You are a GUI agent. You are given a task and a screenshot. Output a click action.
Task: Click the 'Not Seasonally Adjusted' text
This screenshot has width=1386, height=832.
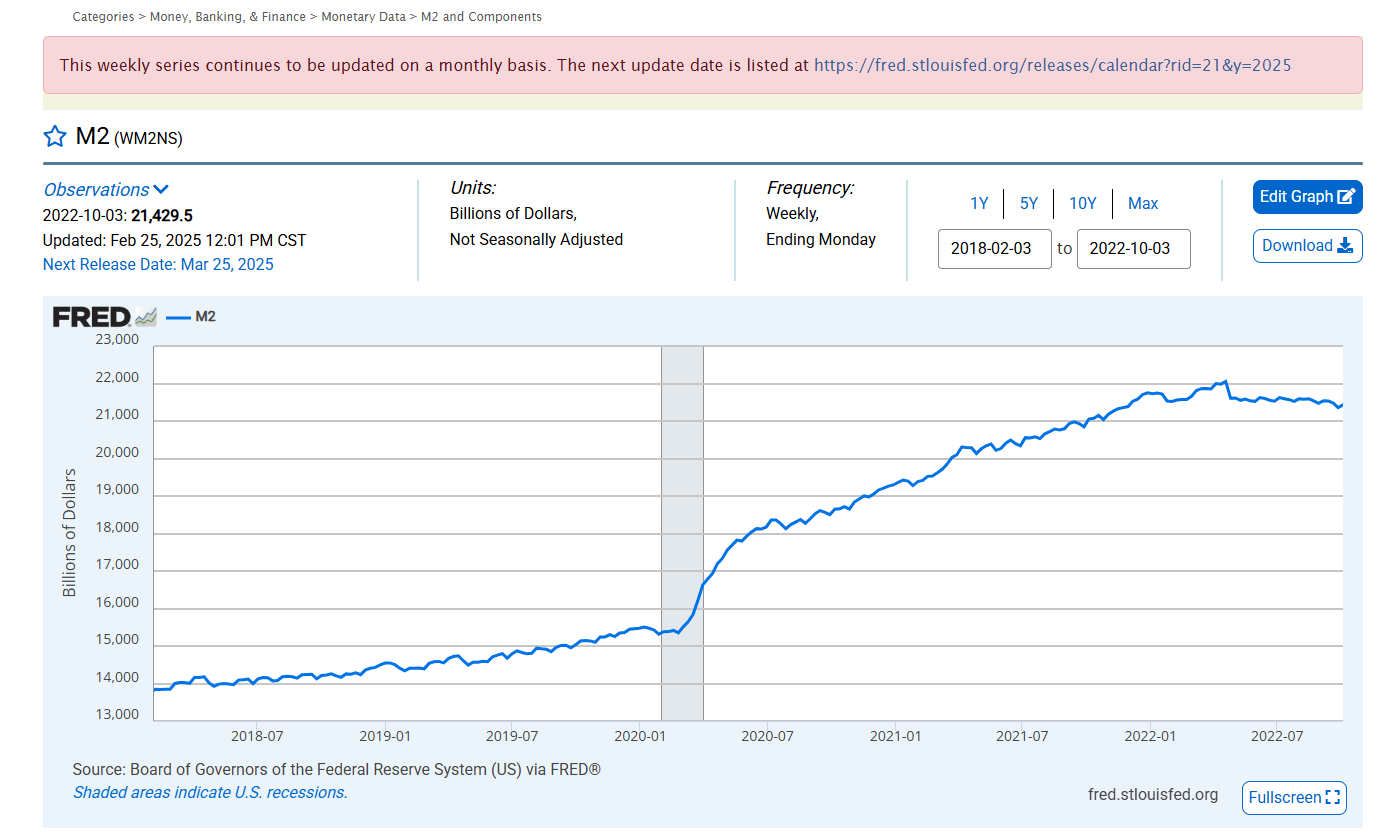[536, 240]
